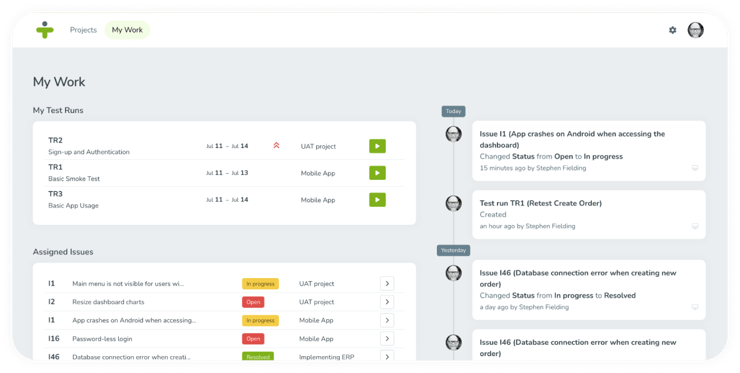Click avatar beside the last I46 activity
Viewport: 740px width, 373px height.
(454, 342)
